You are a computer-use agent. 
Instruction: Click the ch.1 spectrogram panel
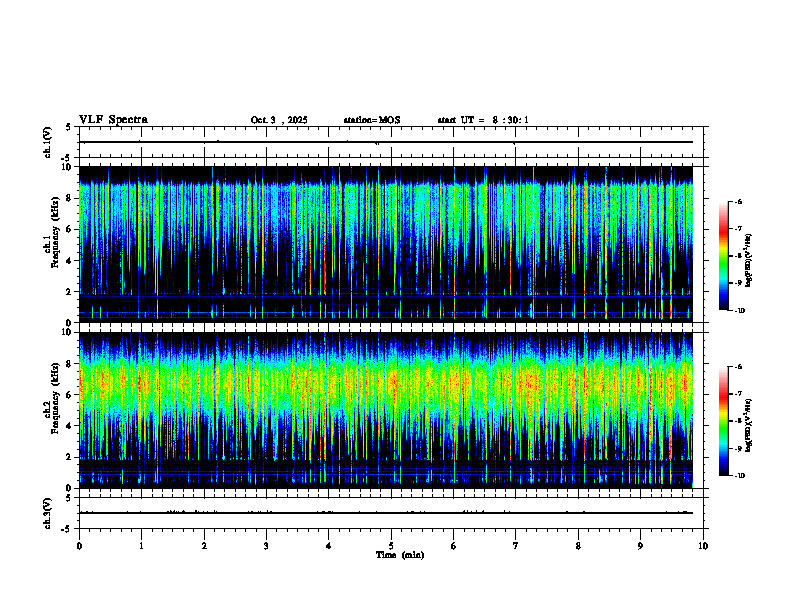point(386,244)
